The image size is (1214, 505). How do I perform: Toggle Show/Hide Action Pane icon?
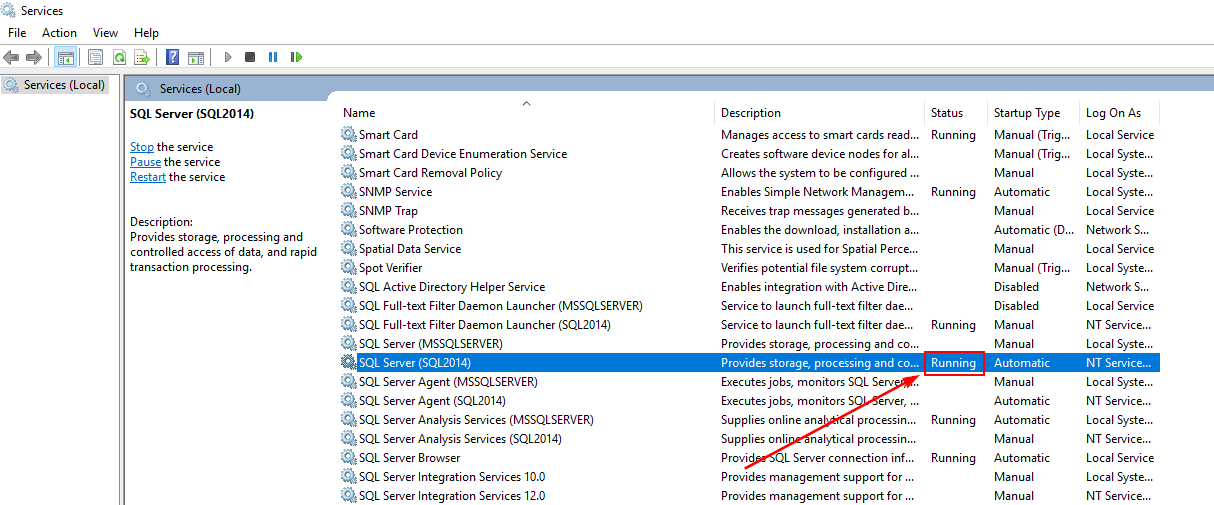pos(196,57)
